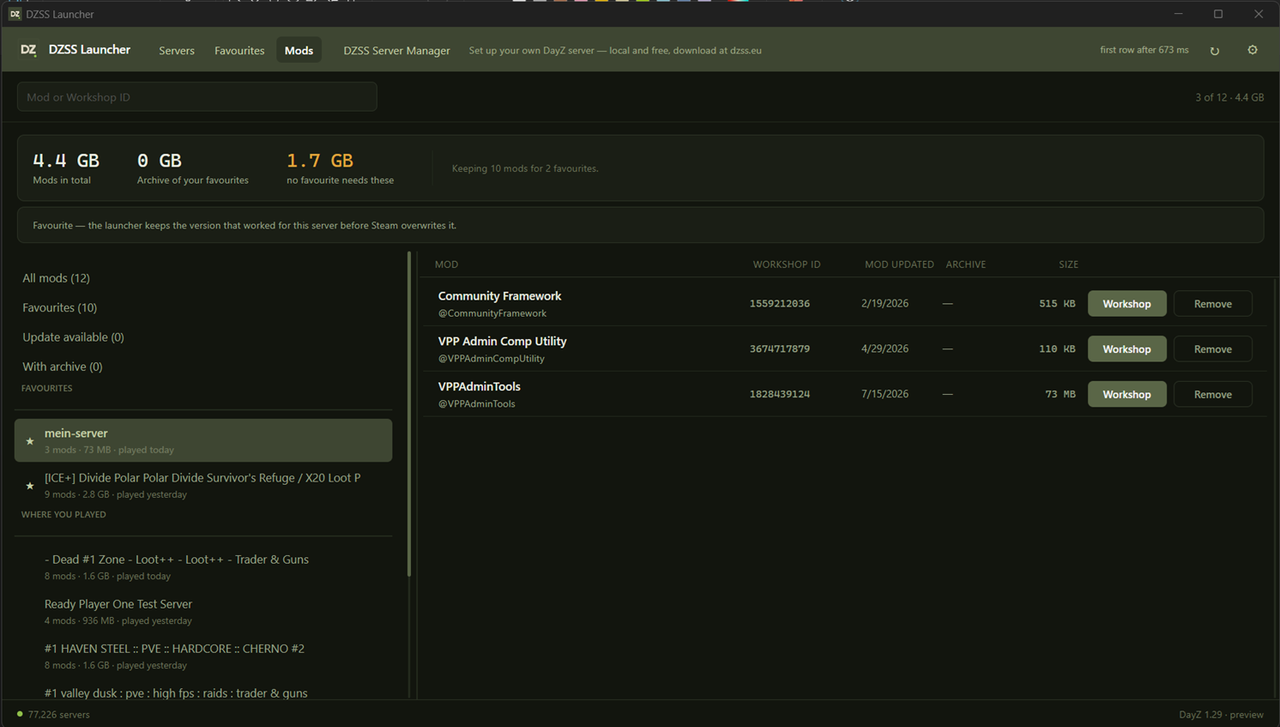Screen dimensions: 1280x727
Task: Open Workshop page for VPP Admin Comp Utility
Action: pos(1127,349)
